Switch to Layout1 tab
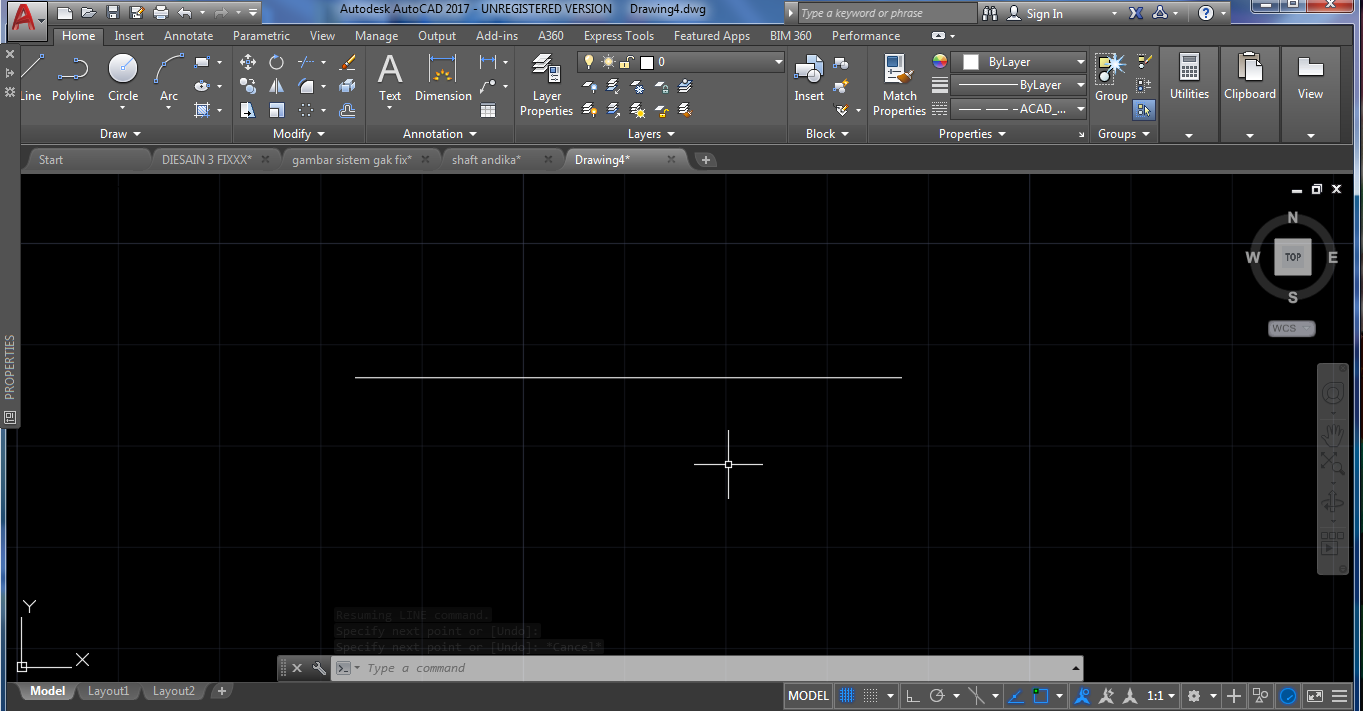Image resolution: width=1363 pixels, height=711 pixels. point(108,691)
